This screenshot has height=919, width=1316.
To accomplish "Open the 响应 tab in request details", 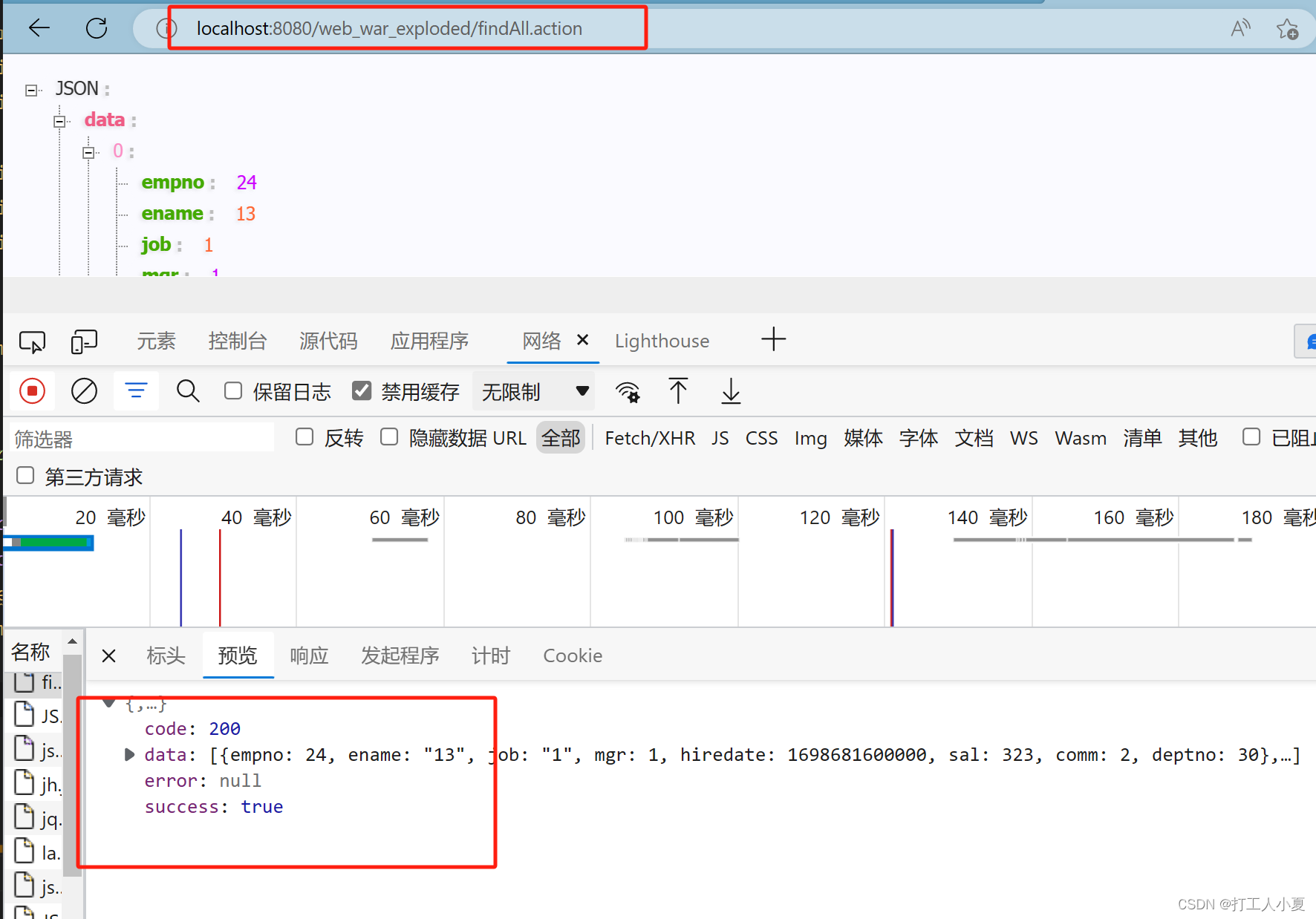I will pyautogui.click(x=309, y=655).
